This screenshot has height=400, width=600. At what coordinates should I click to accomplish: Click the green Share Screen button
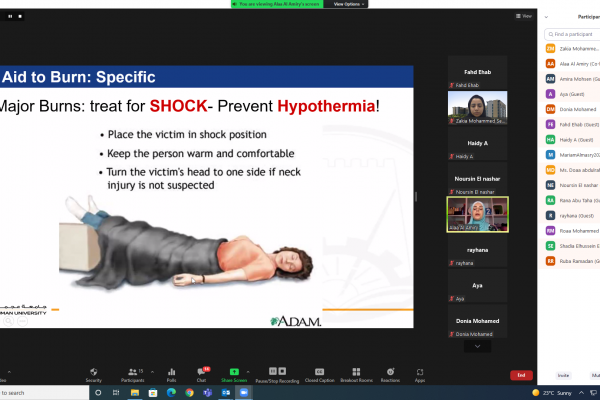234,373
